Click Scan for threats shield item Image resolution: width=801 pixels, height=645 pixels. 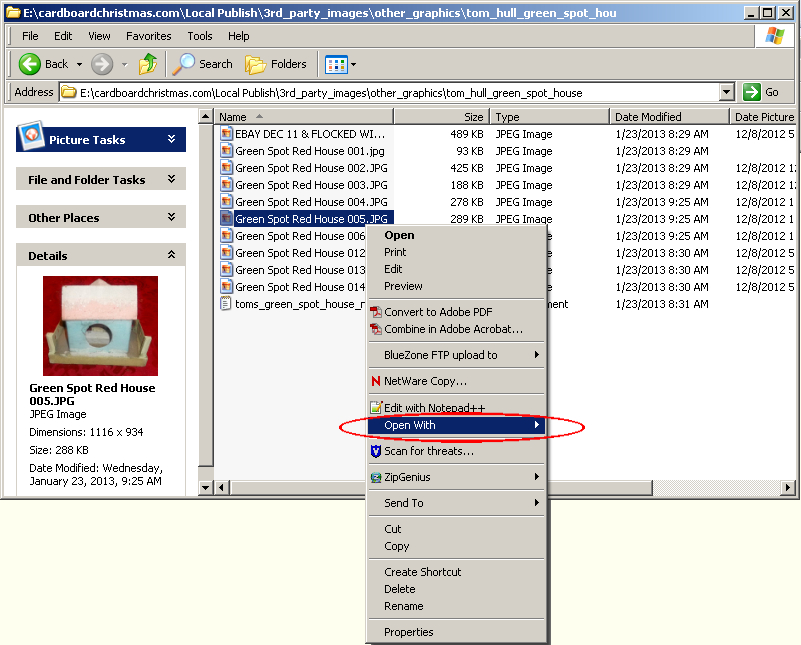[428, 451]
